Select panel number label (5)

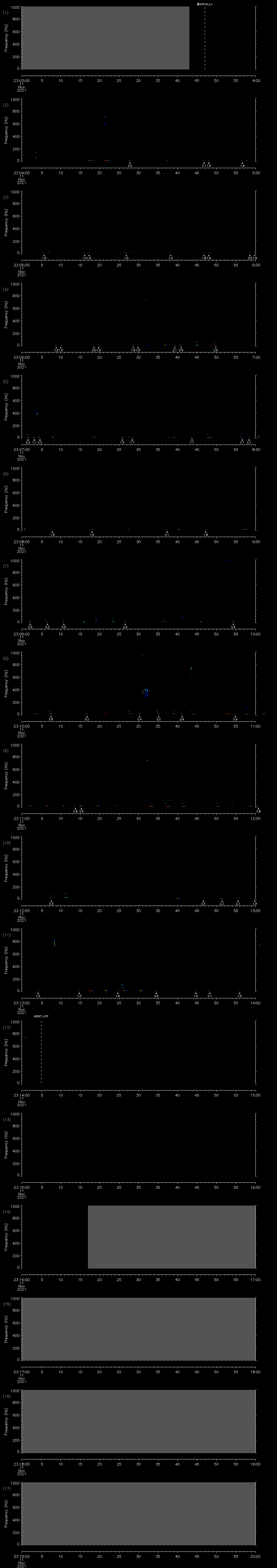coord(5,381)
